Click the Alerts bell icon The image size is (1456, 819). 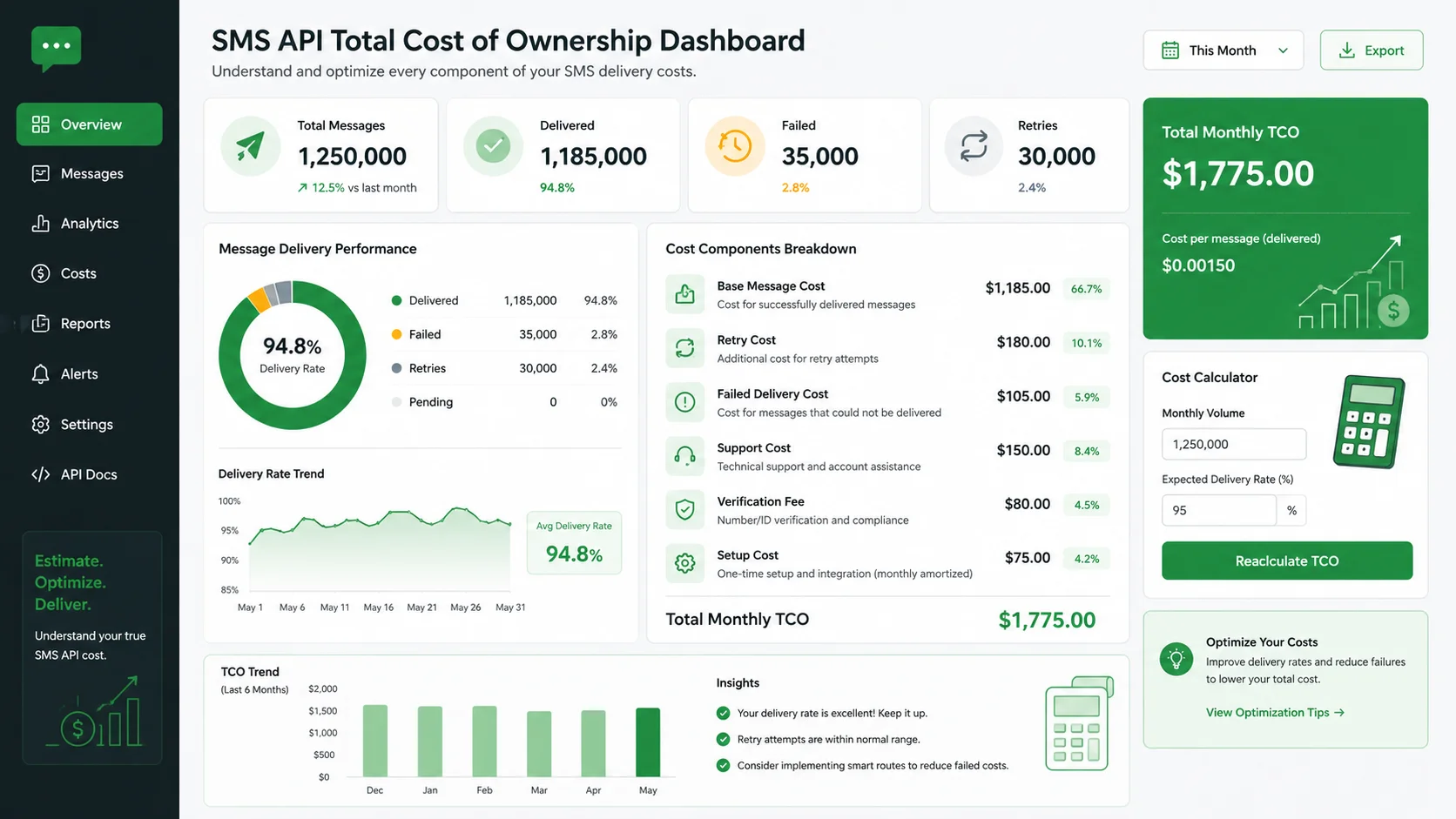[40, 374]
